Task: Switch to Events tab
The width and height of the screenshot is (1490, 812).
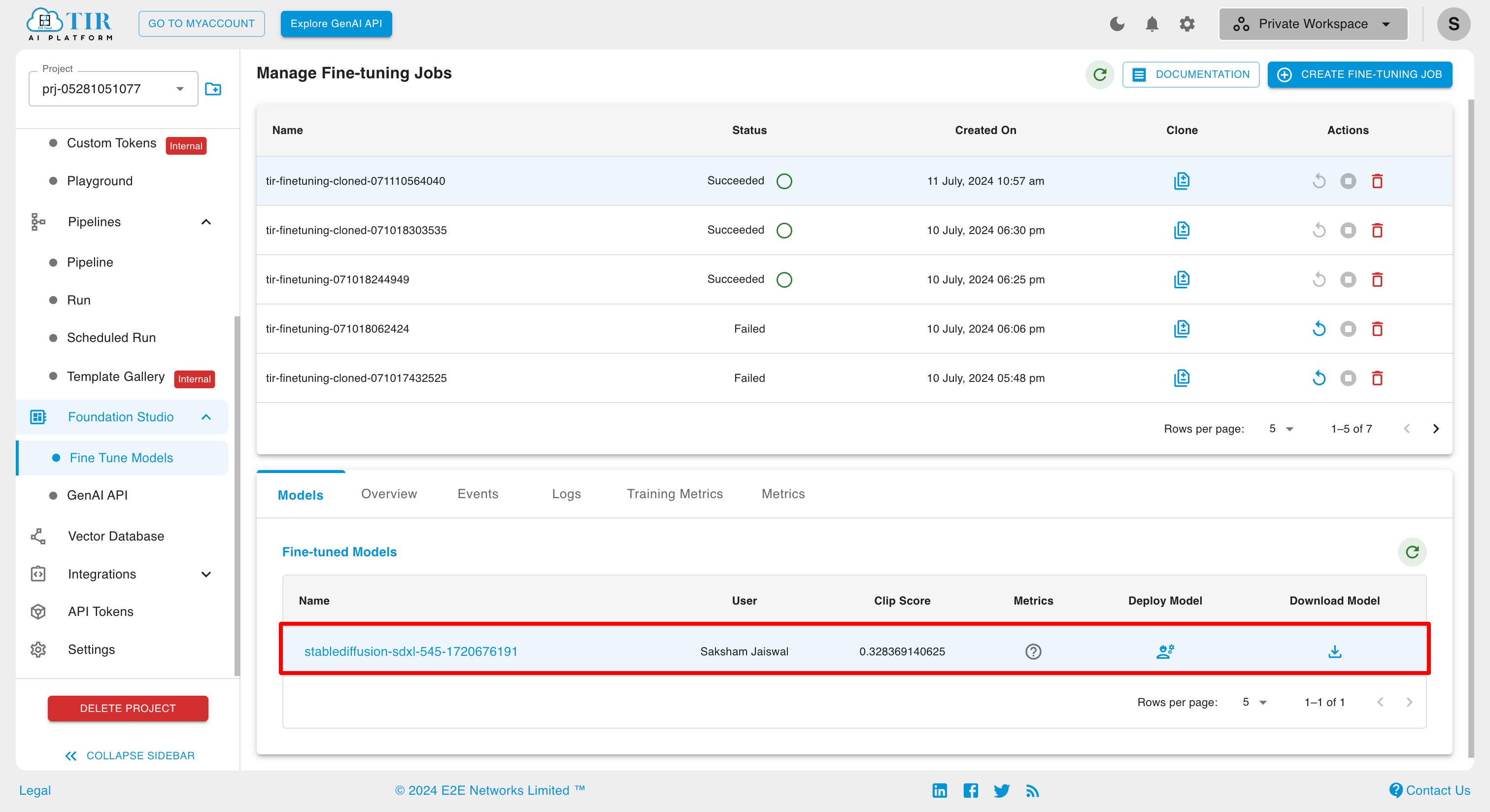Action: tap(478, 493)
